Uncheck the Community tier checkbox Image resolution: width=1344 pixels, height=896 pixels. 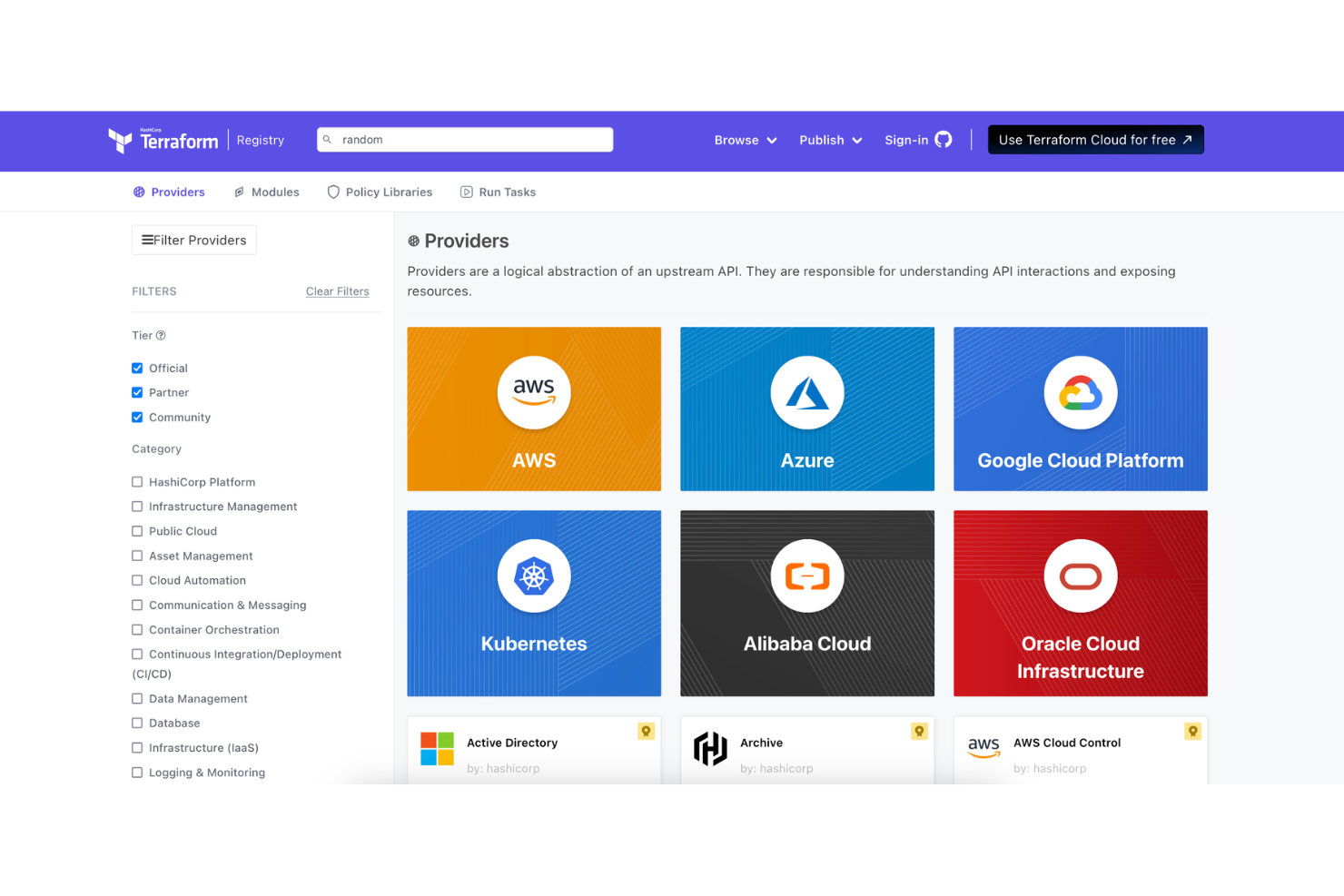(x=137, y=418)
